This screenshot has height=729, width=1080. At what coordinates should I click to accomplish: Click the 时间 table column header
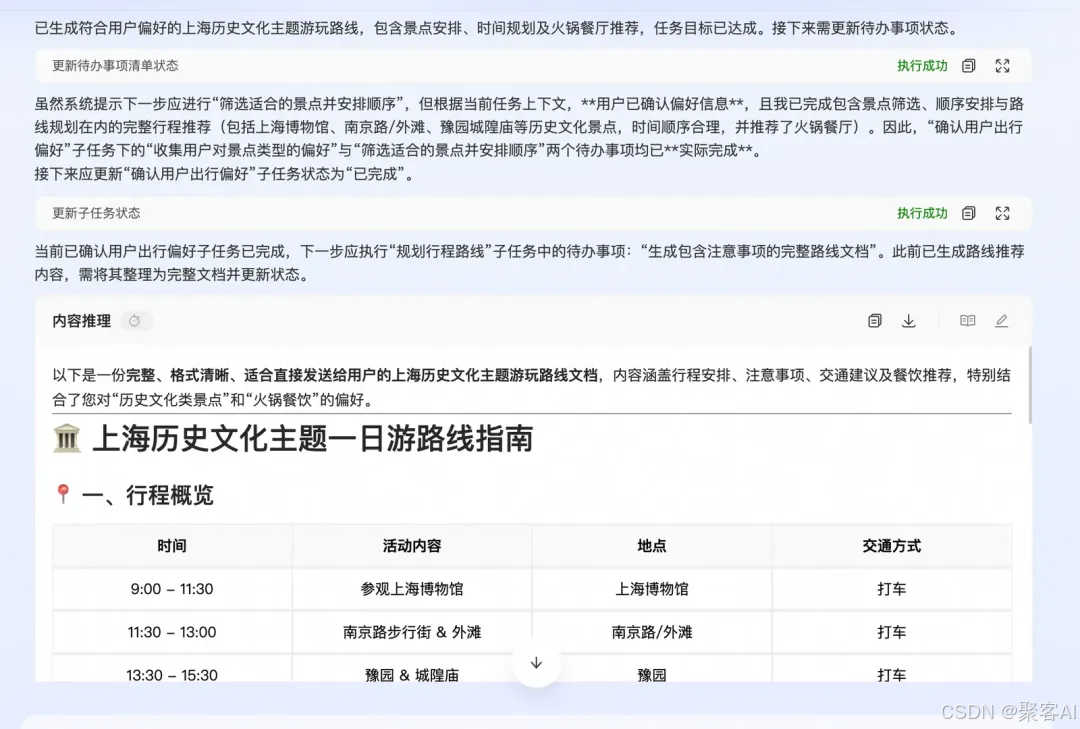click(172, 546)
